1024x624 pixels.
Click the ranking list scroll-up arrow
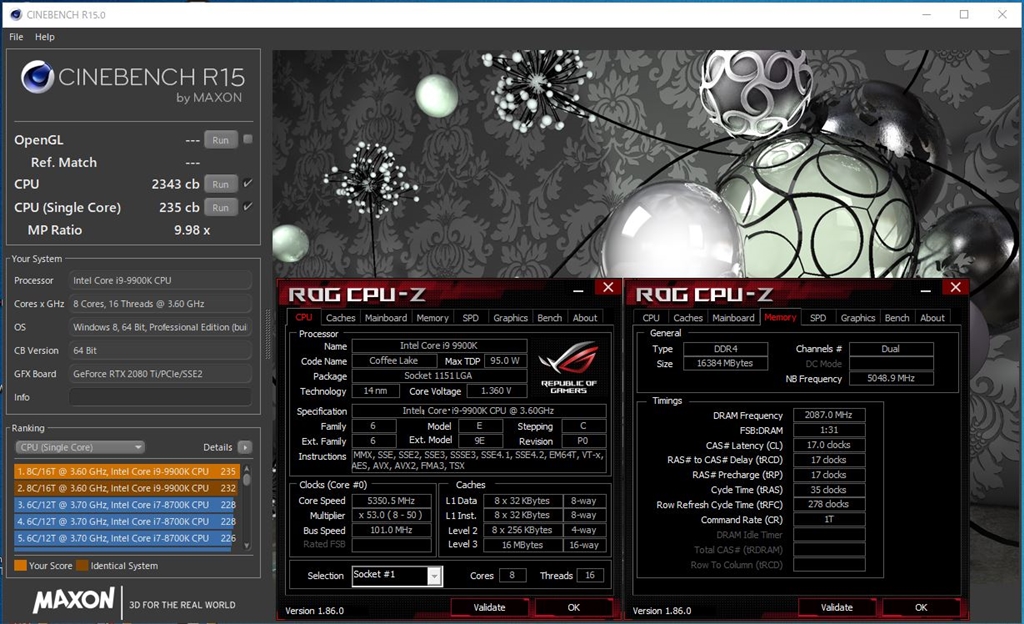[247, 469]
